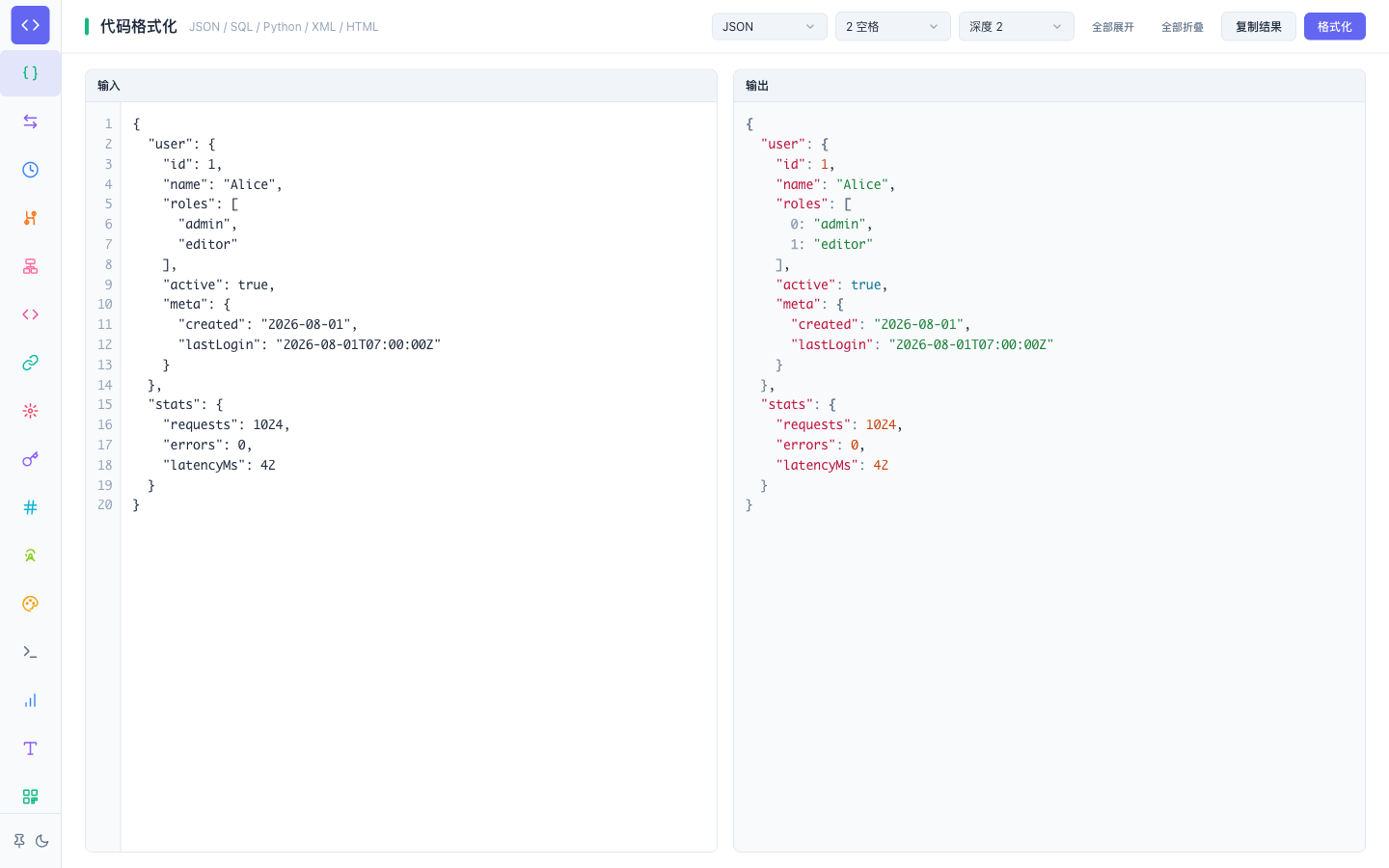Click "editor" entry in output roles array
1389x868 pixels.
pyautogui.click(x=843, y=245)
